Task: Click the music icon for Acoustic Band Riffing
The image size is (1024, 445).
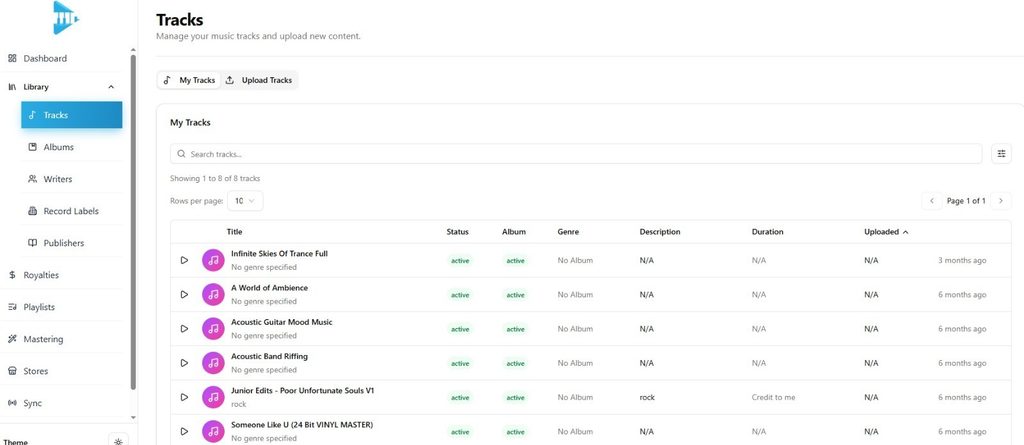Action: [213, 363]
